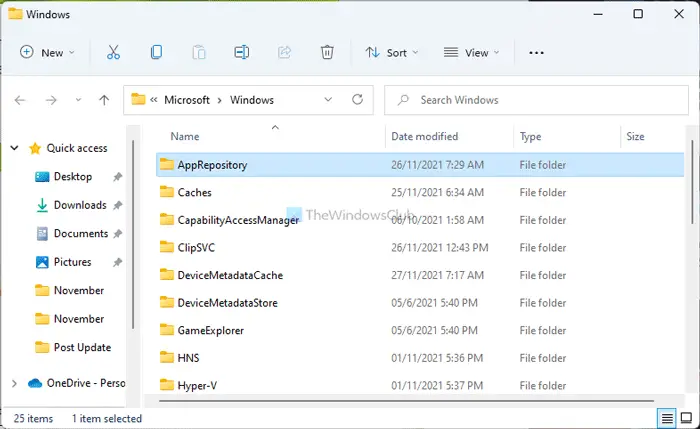Switch to Details view in status bar
Viewport: 700px width, 429px height.
coord(667,418)
